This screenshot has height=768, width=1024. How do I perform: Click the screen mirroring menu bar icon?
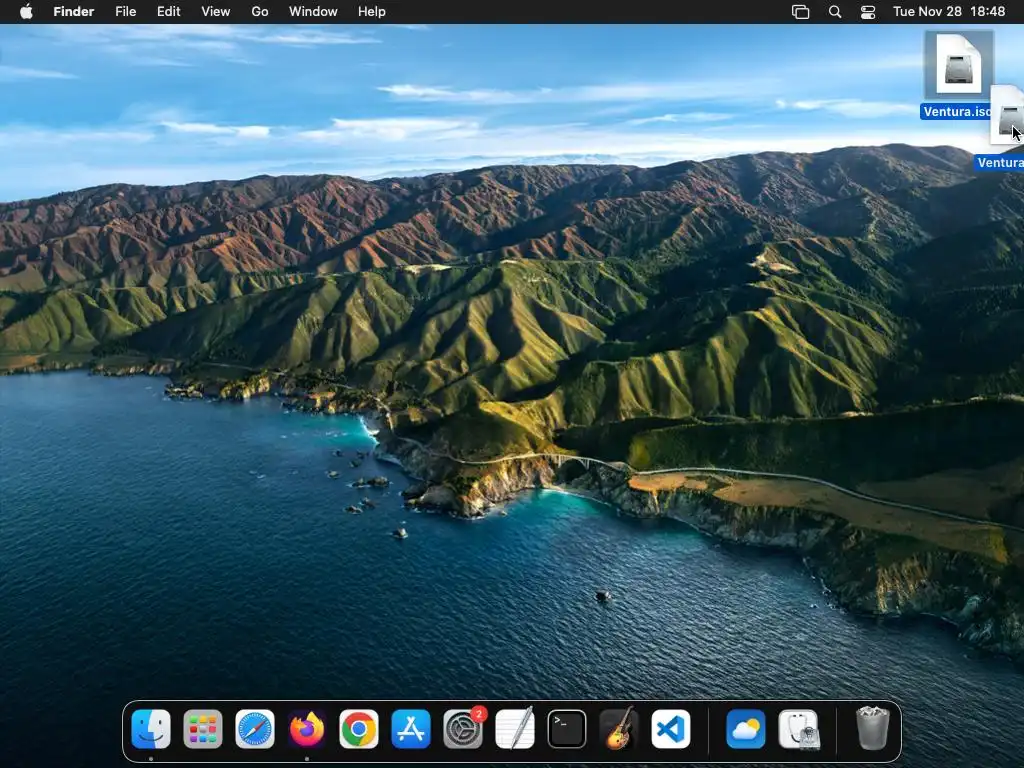point(801,12)
